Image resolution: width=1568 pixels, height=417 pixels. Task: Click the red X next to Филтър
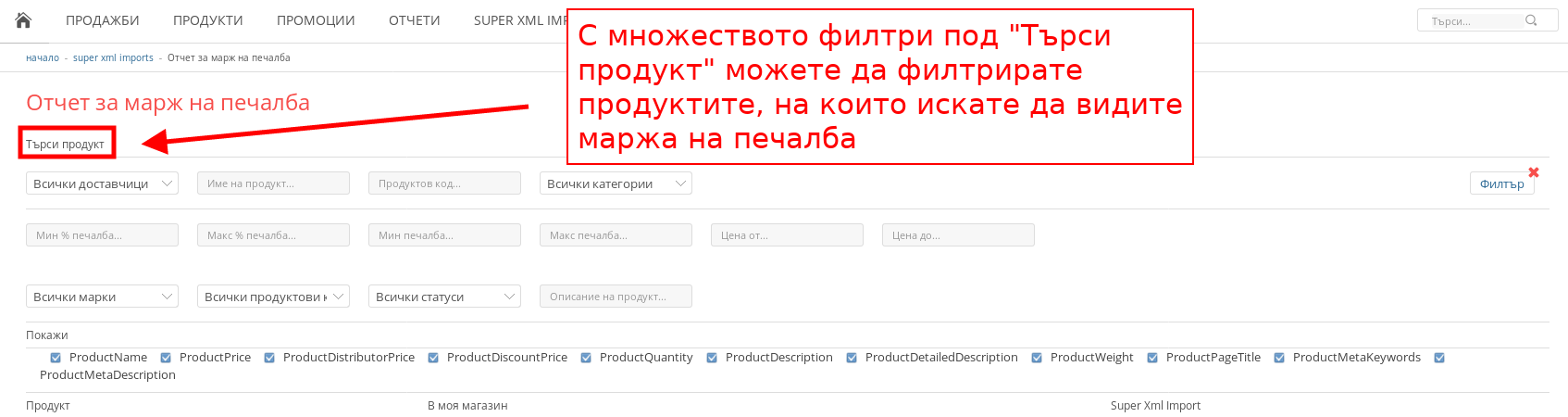1534,172
